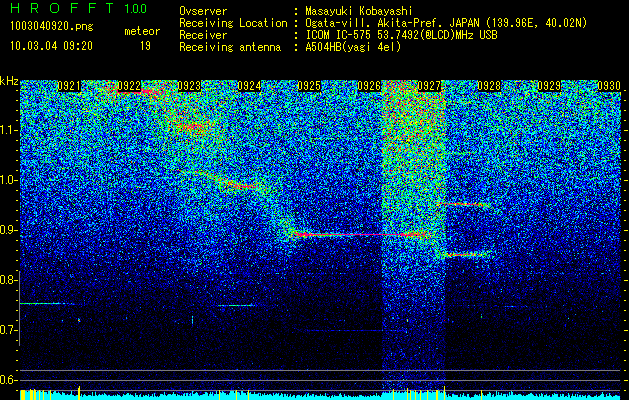Click the antenna value A504HB(yagi 4el)
629x400 pixels.
[353, 47]
